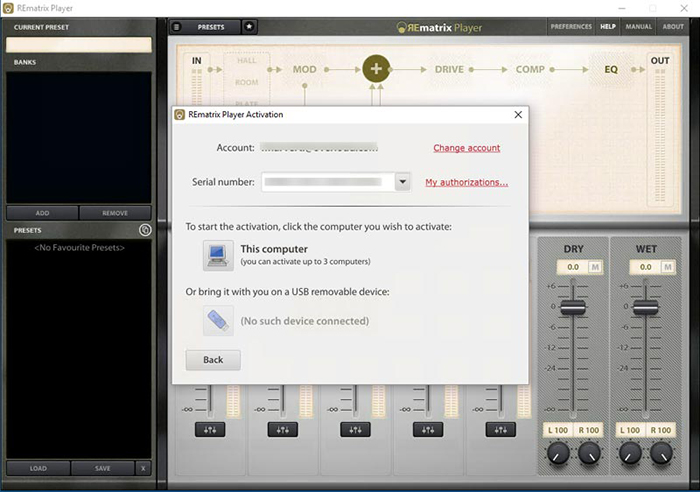The image size is (700, 492).
Task: Click the DRY right pan knob
Action: (x=589, y=453)
